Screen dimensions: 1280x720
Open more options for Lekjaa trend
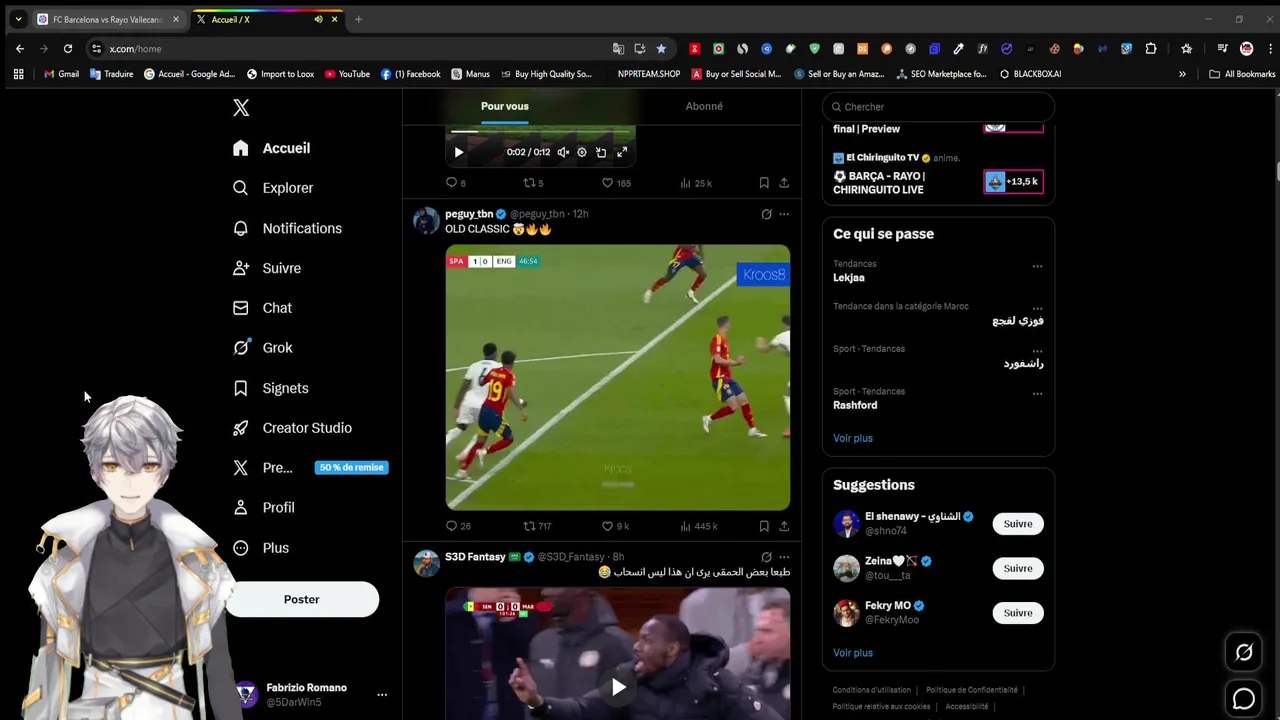[1037, 266]
